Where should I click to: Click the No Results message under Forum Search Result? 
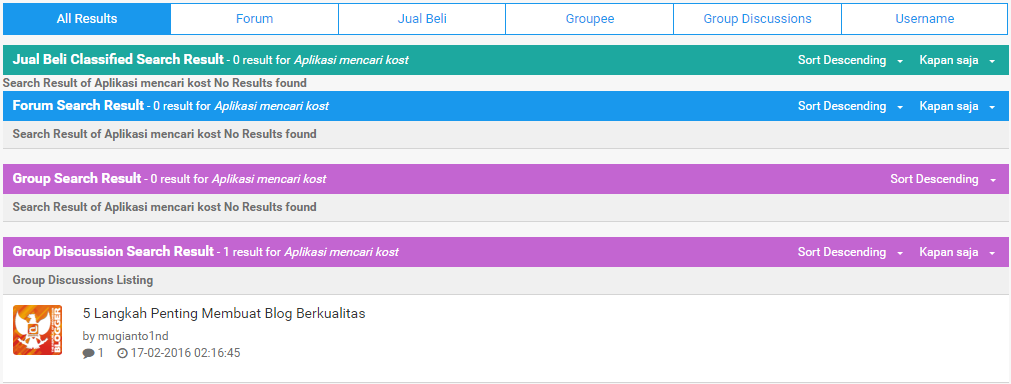pyautogui.click(x=164, y=134)
